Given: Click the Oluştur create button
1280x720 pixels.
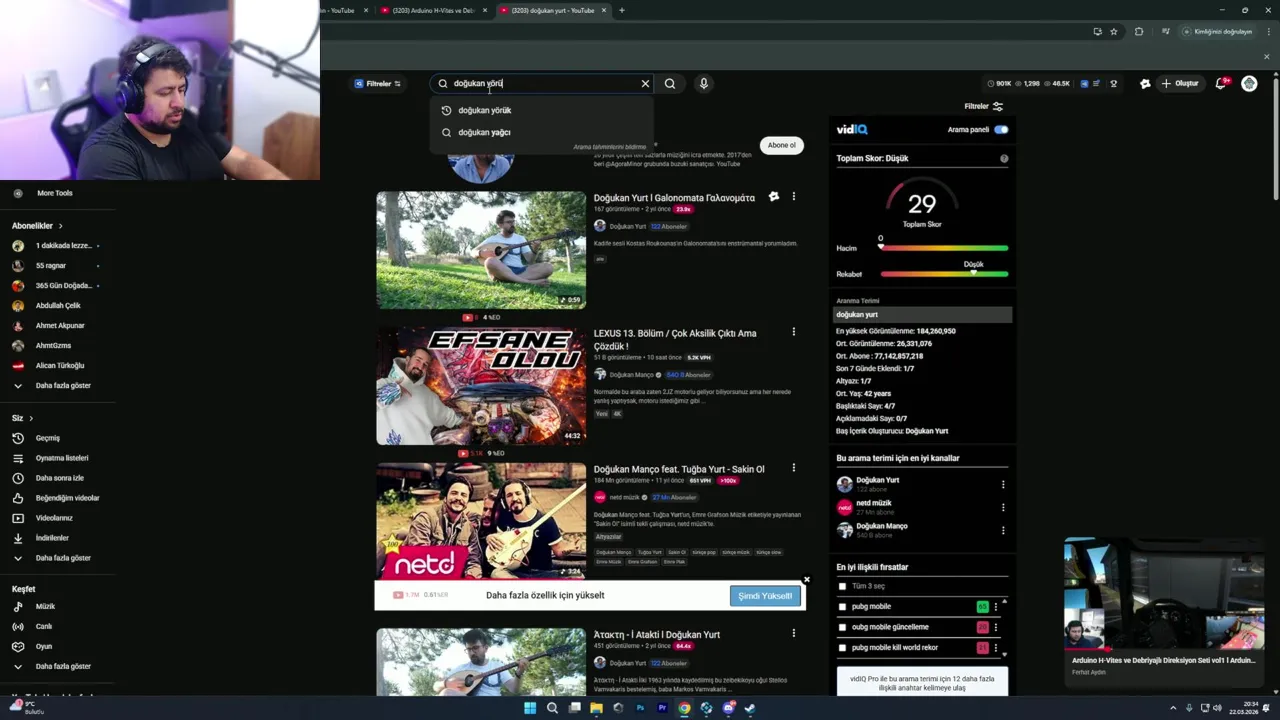Looking at the screenshot, I should tap(1180, 84).
